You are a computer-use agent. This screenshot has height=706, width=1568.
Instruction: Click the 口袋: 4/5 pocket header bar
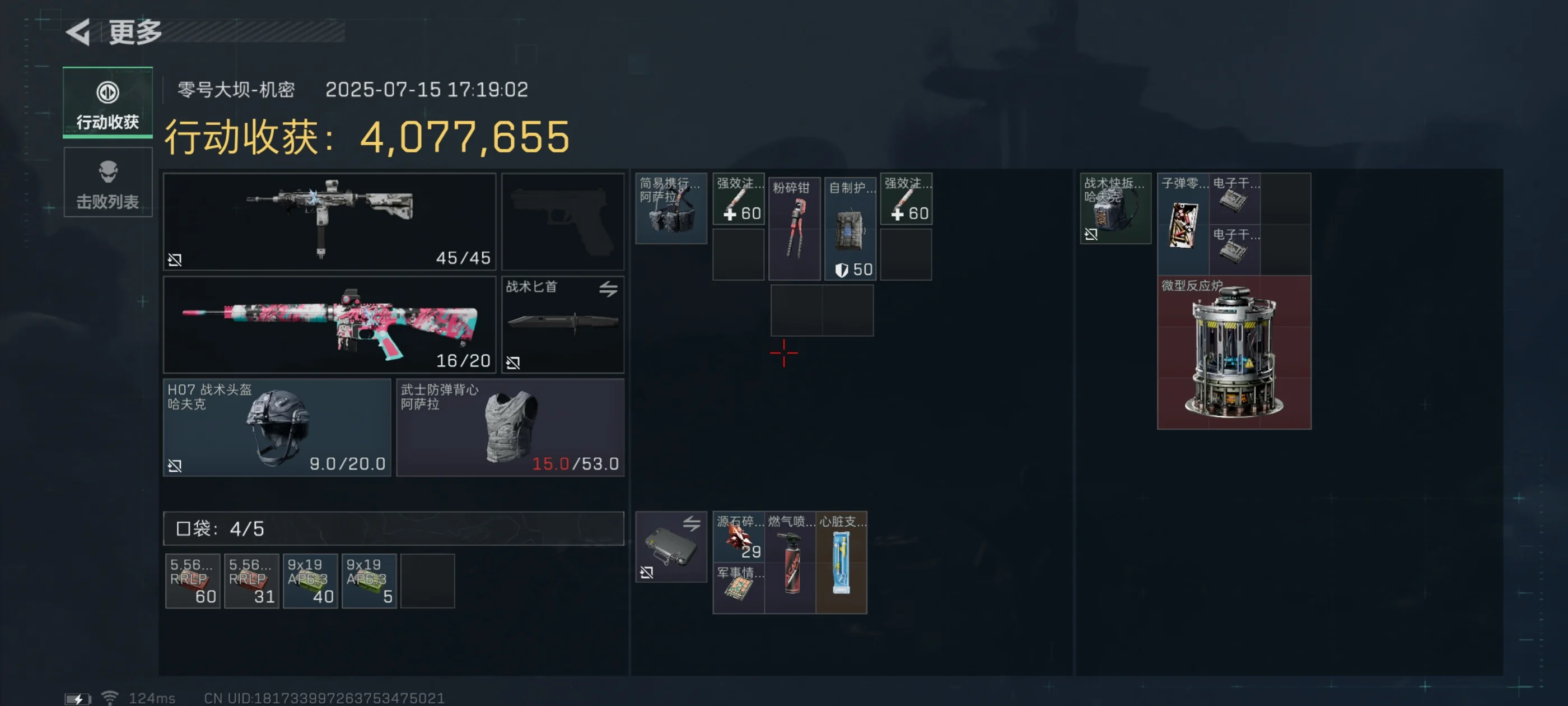pos(393,528)
